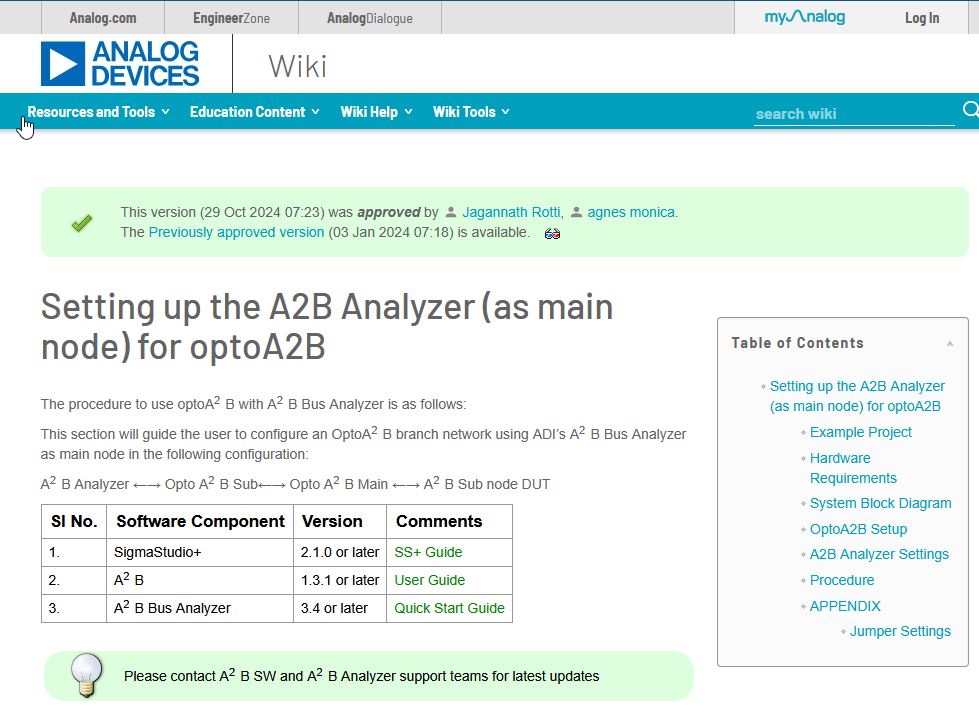Click the Log In button
979x715 pixels.
click(x=922, y=18)
